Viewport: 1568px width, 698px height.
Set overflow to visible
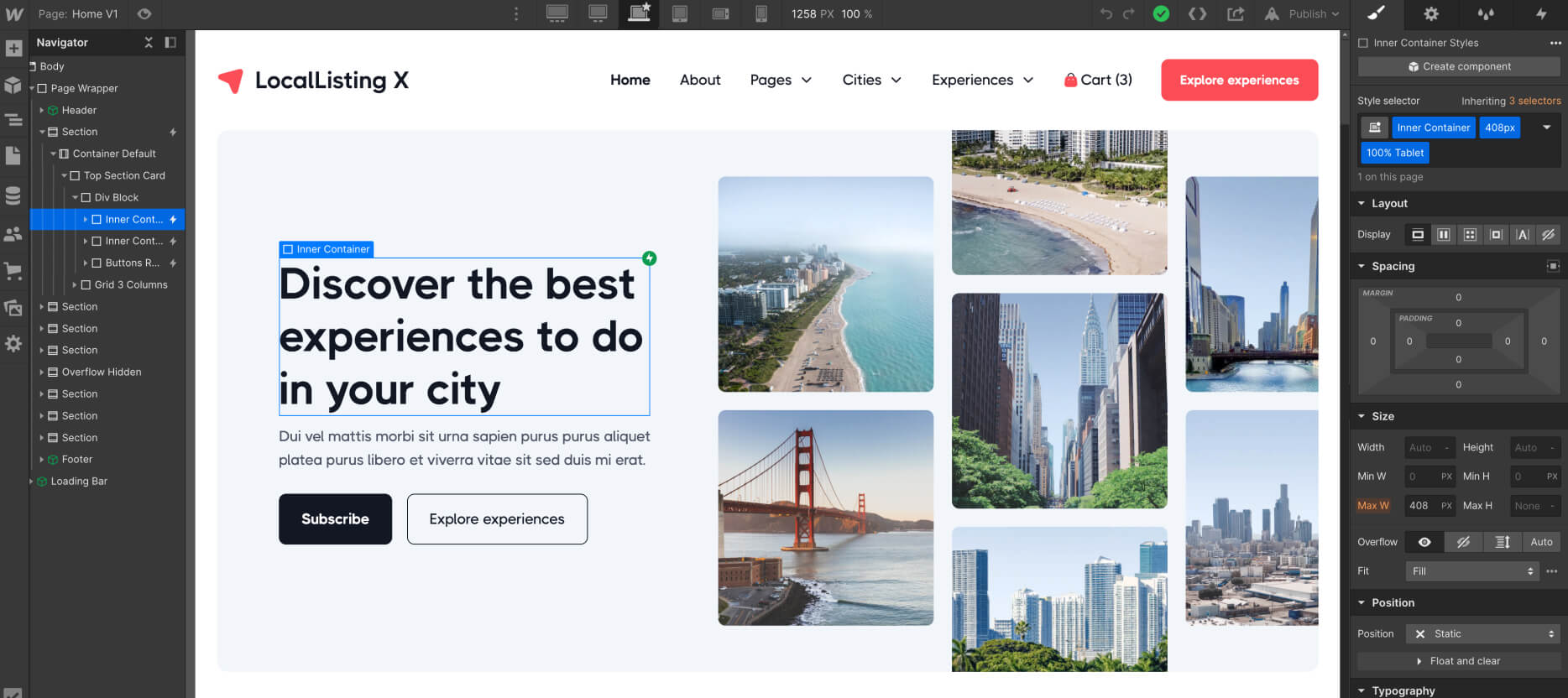point(1424,542)
